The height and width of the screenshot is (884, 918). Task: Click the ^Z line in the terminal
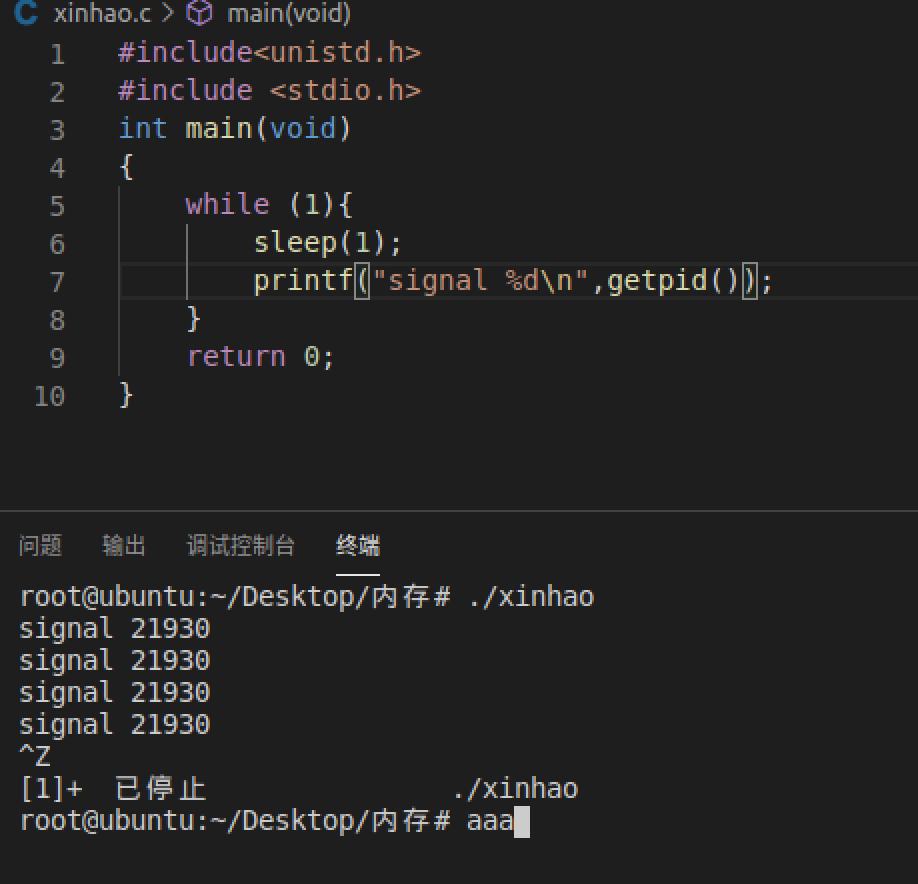[35, 756]
